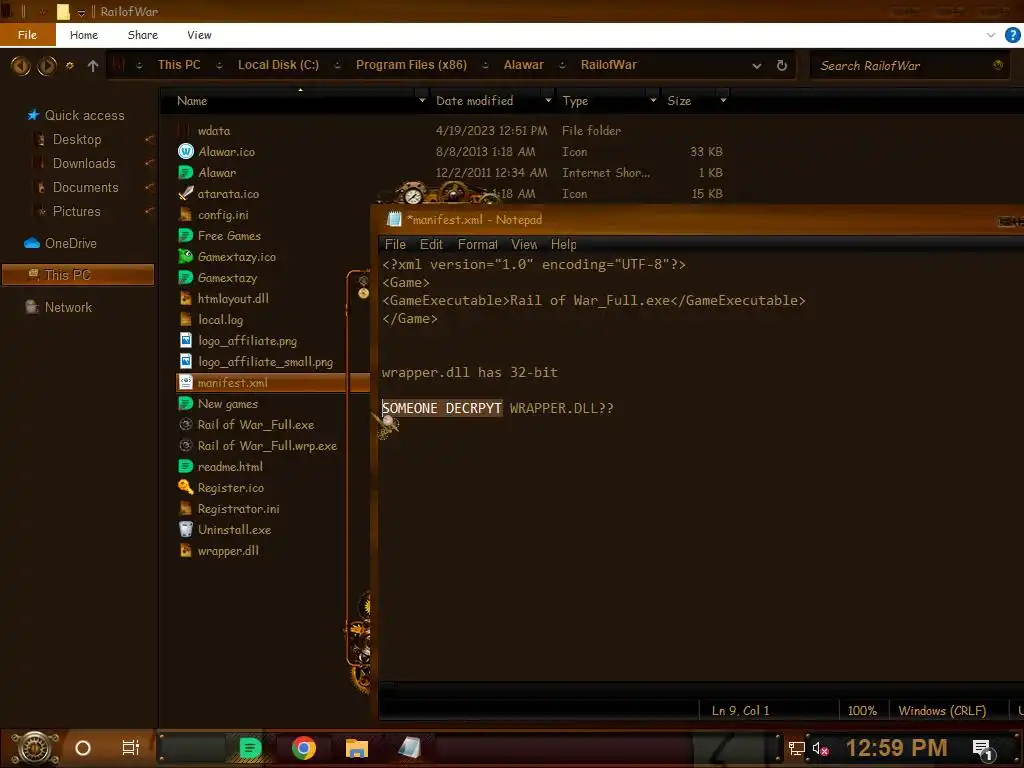
Task: Click Local Disk (C:) breadcrumb
Action: 278,65
